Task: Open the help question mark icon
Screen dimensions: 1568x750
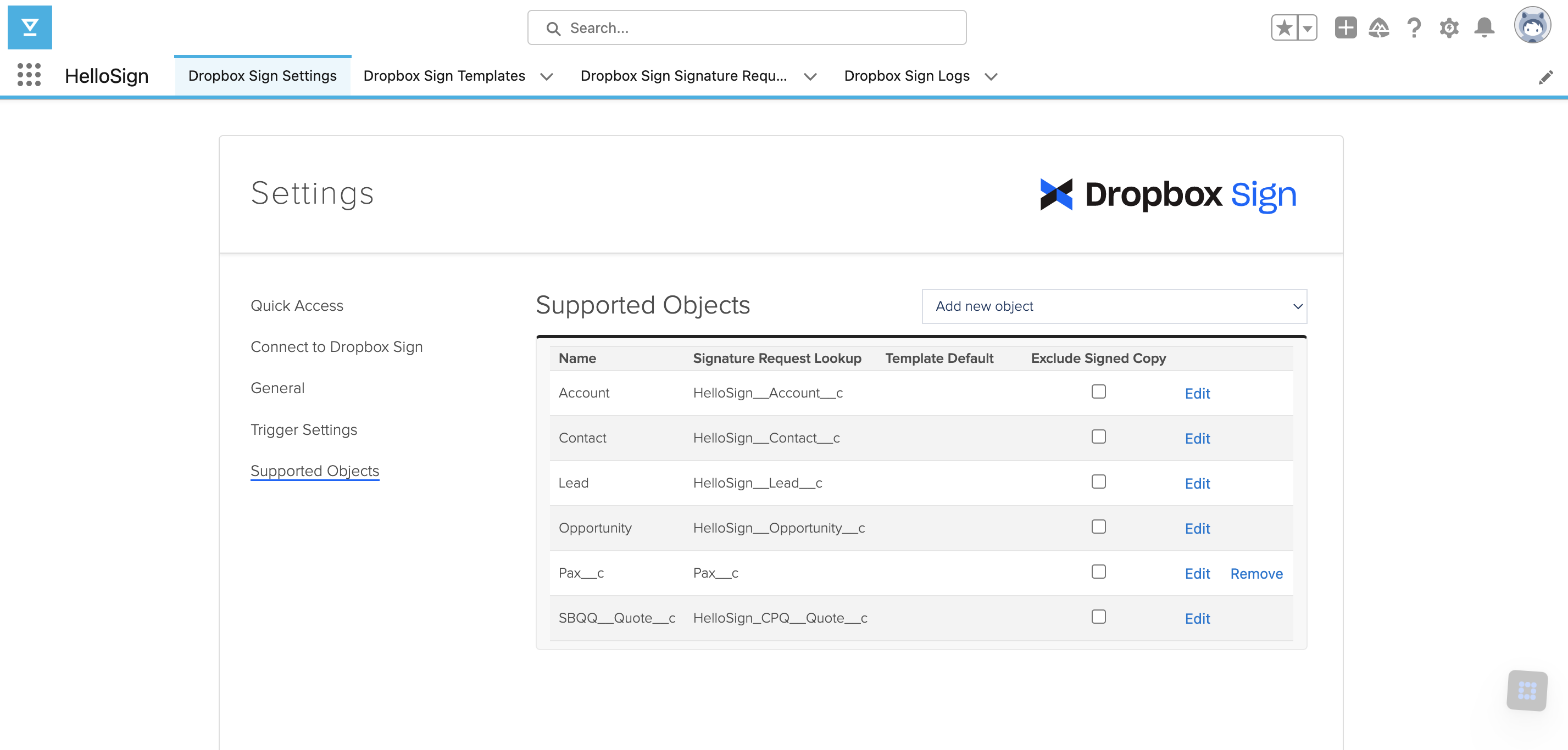Action: click(1414, 28)
